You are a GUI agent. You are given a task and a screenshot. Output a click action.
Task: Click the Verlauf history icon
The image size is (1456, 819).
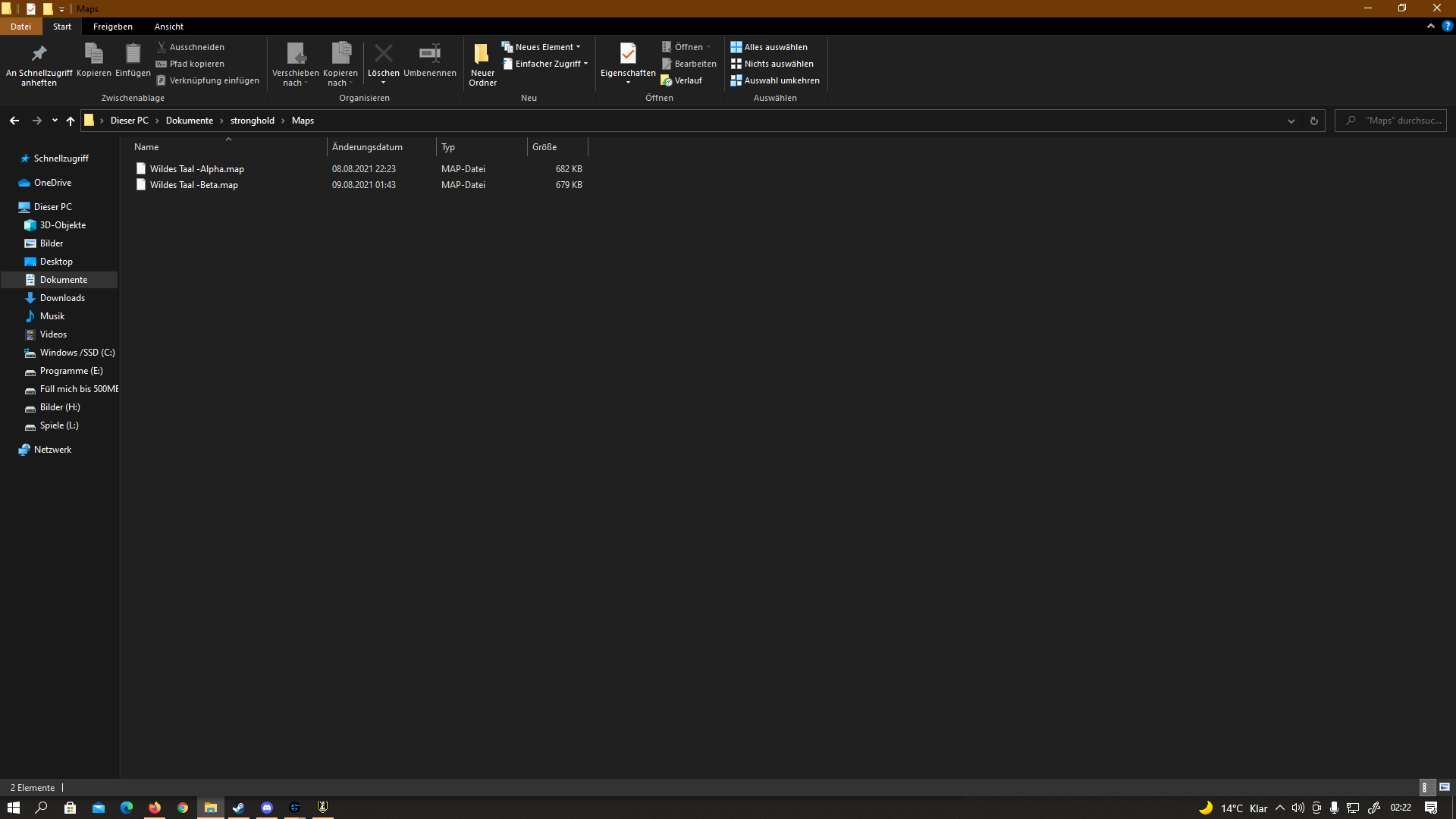point(667,80)
